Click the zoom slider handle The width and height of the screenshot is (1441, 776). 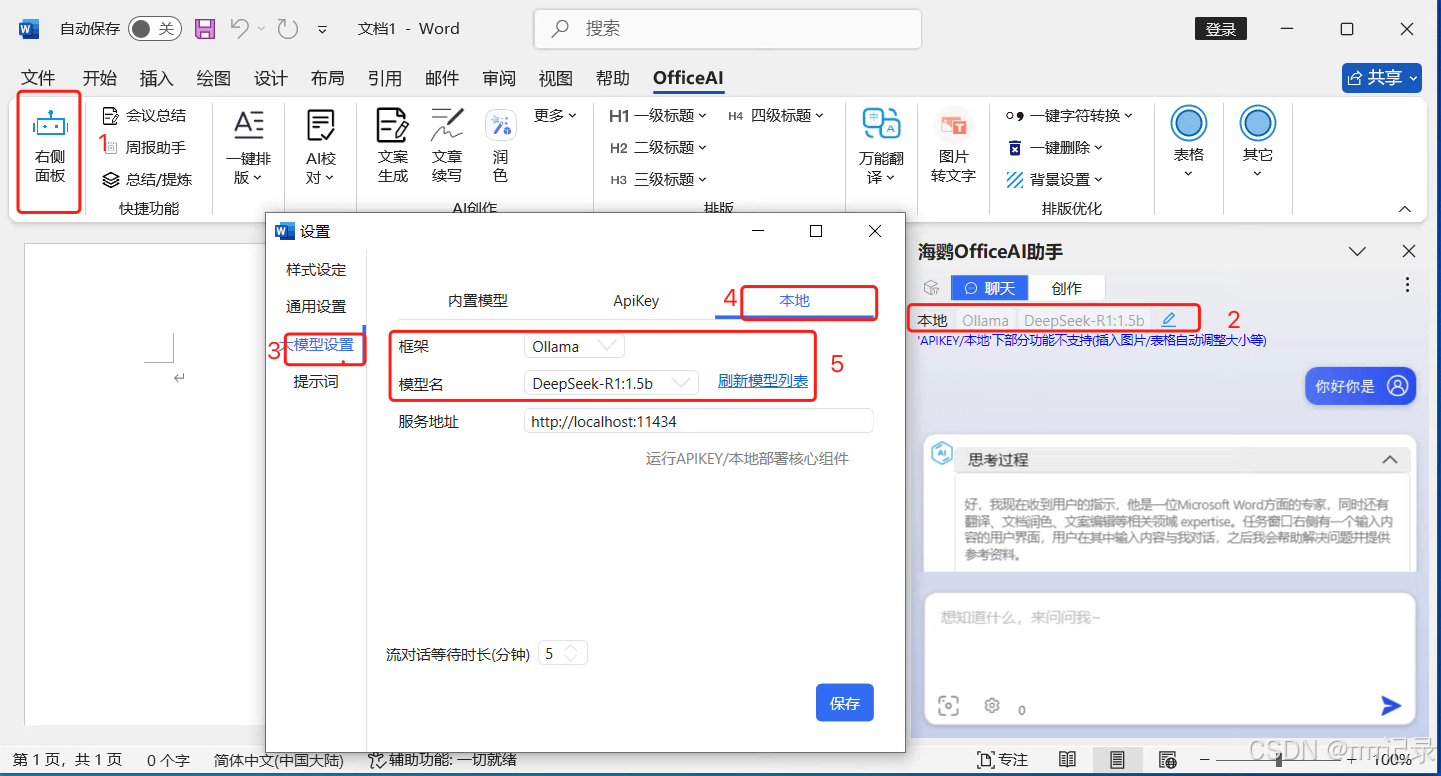click(1279, 760)
